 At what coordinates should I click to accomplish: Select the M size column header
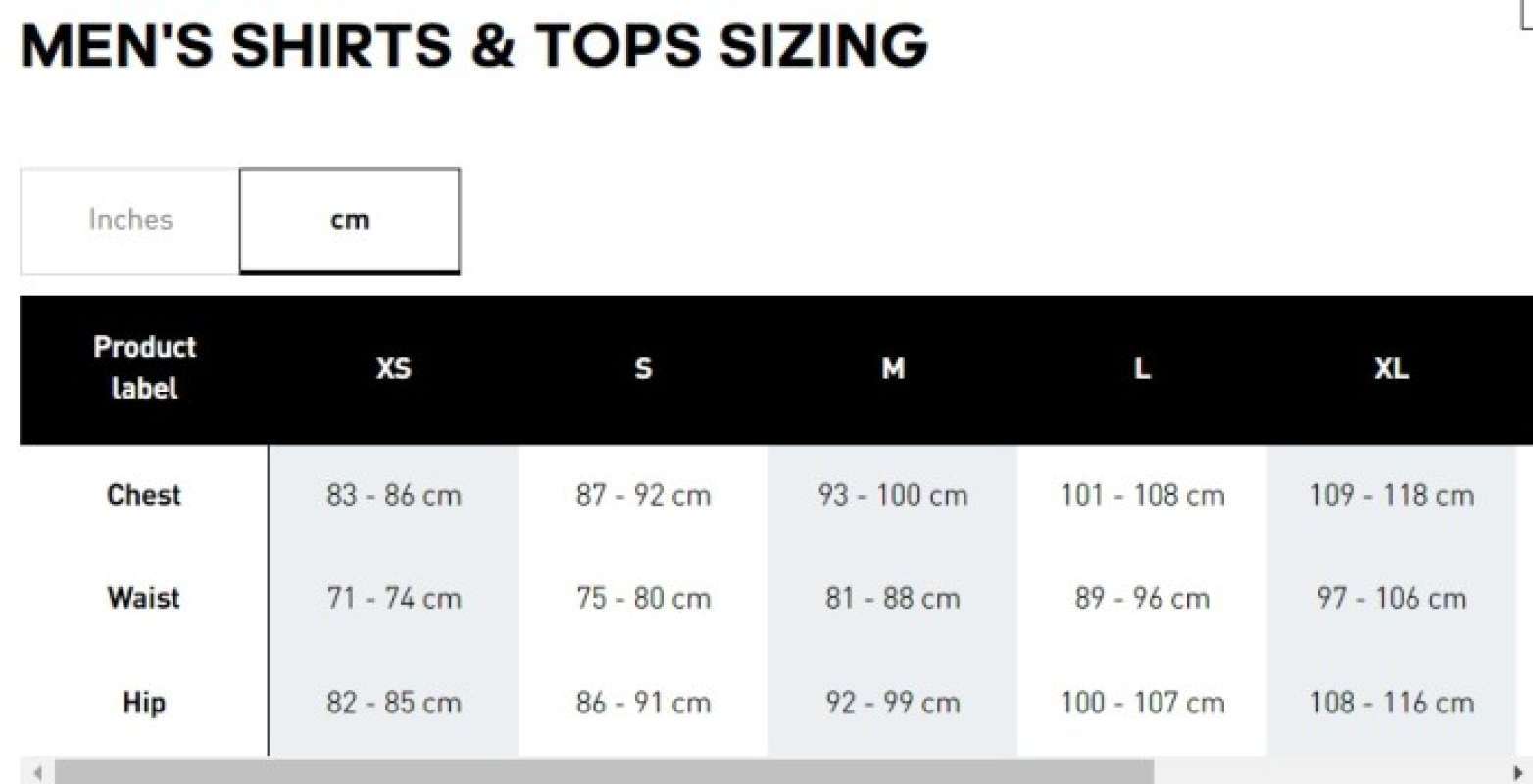(892, 369)
